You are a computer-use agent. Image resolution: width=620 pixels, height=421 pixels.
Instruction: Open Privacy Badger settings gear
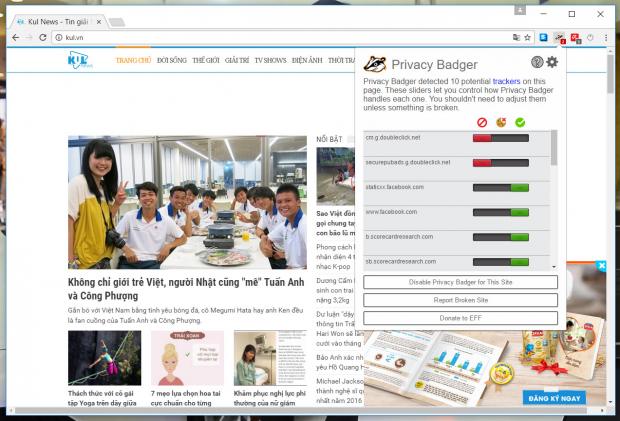pos(552,62)
